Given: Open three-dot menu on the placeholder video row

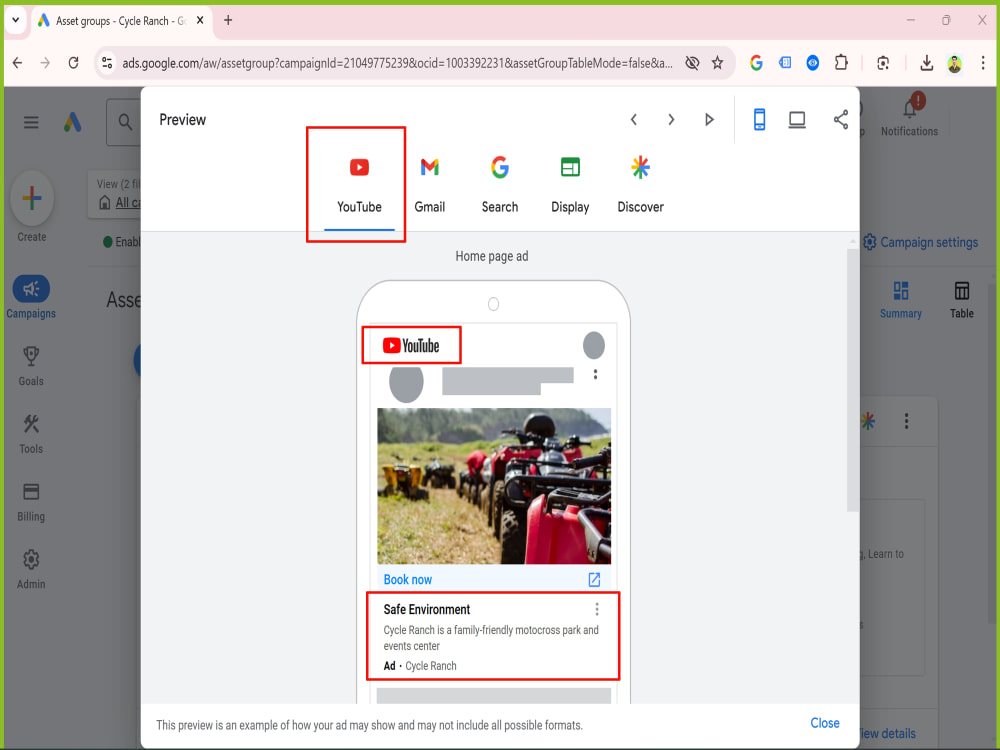Looking at the screenshot, I should click(x=595, y=374).
